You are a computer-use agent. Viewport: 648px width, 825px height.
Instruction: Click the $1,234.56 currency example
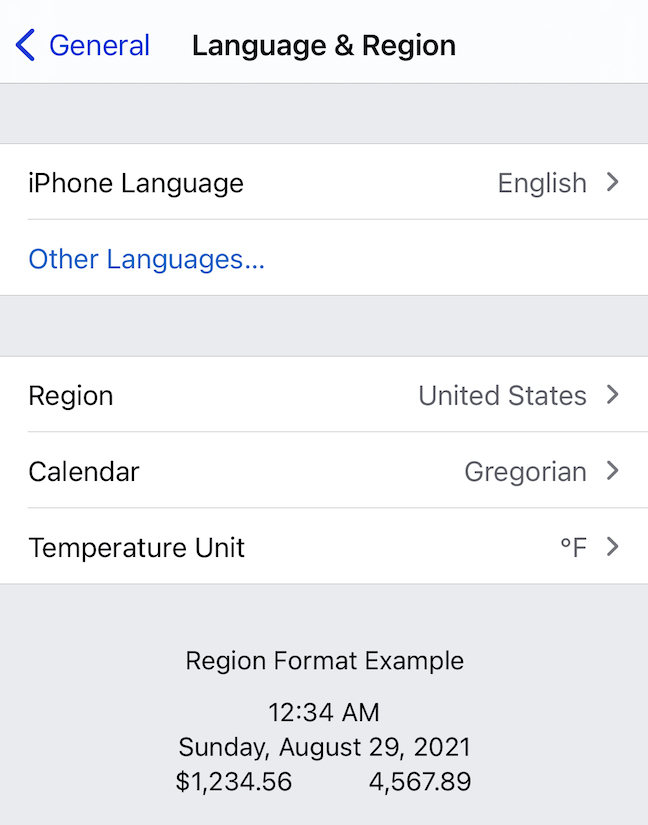(234, 781)
